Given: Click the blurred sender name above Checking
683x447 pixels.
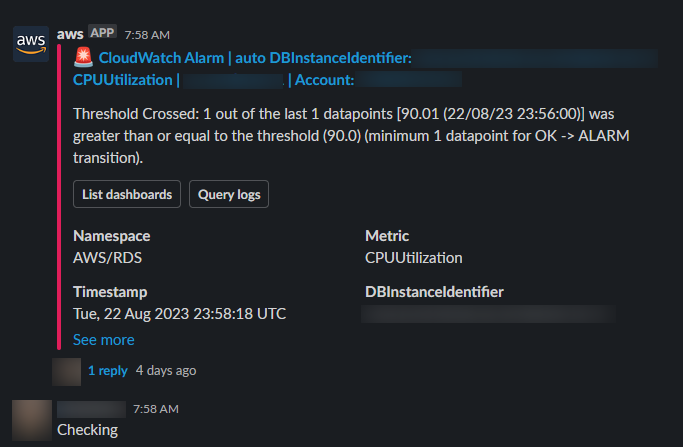Looking at the screenshot, I should click(91, 409).
